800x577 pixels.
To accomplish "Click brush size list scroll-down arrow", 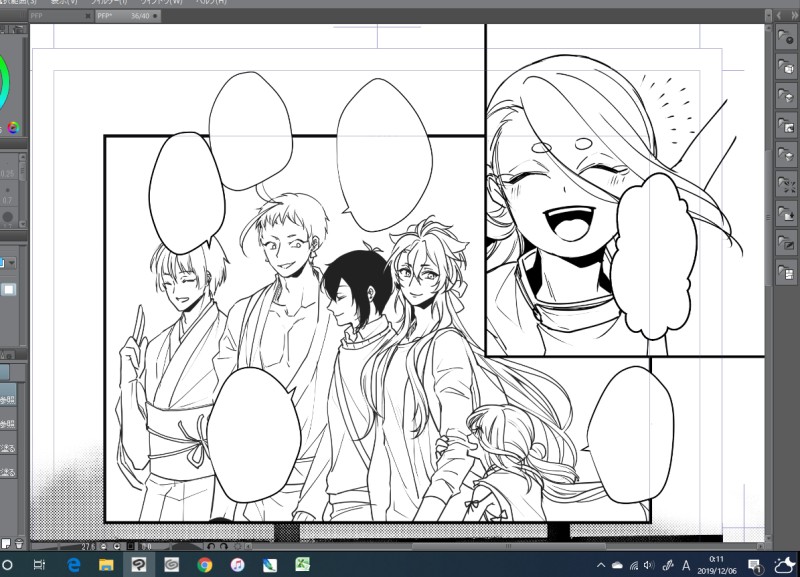I will pos(22,224).
